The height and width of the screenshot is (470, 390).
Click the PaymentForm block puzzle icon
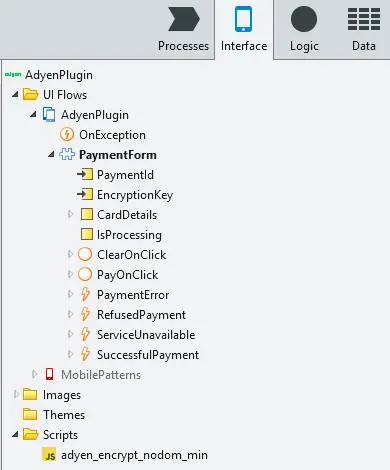67,154
